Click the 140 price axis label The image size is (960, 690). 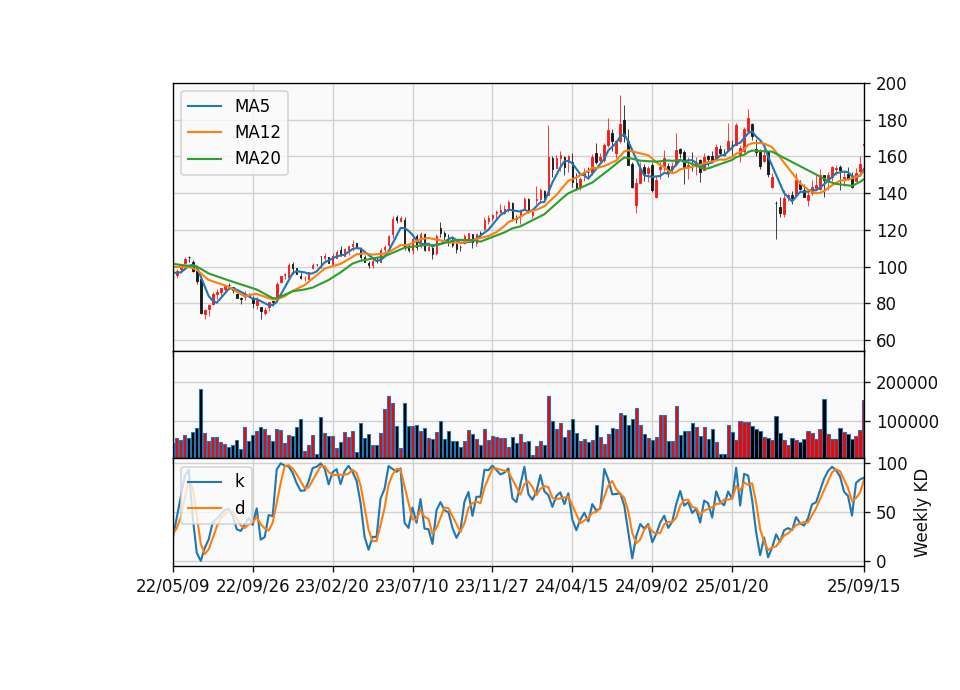tap(891, 194)
